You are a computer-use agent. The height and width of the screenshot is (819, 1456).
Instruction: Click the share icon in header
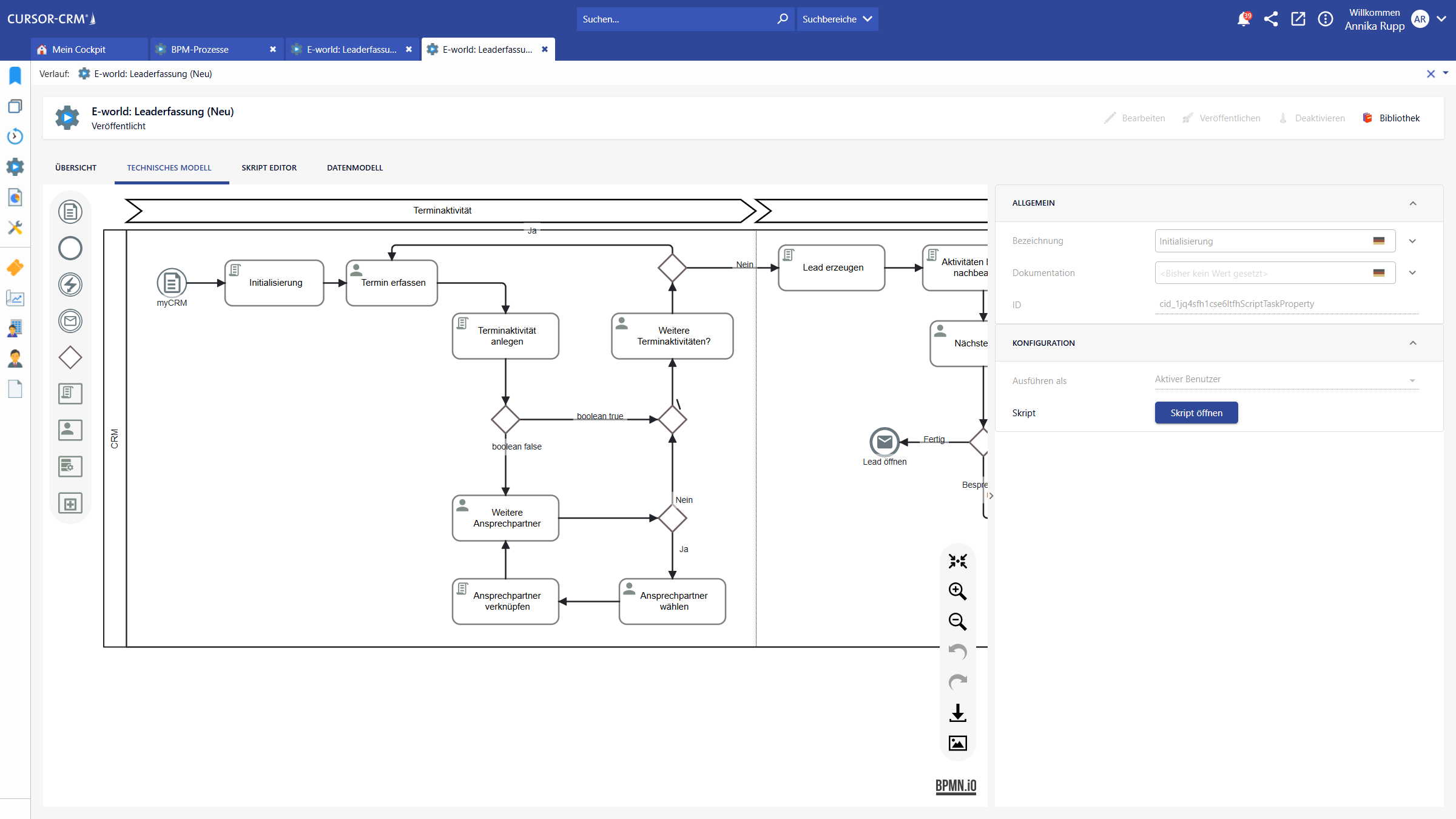(x=1270, y=19)
